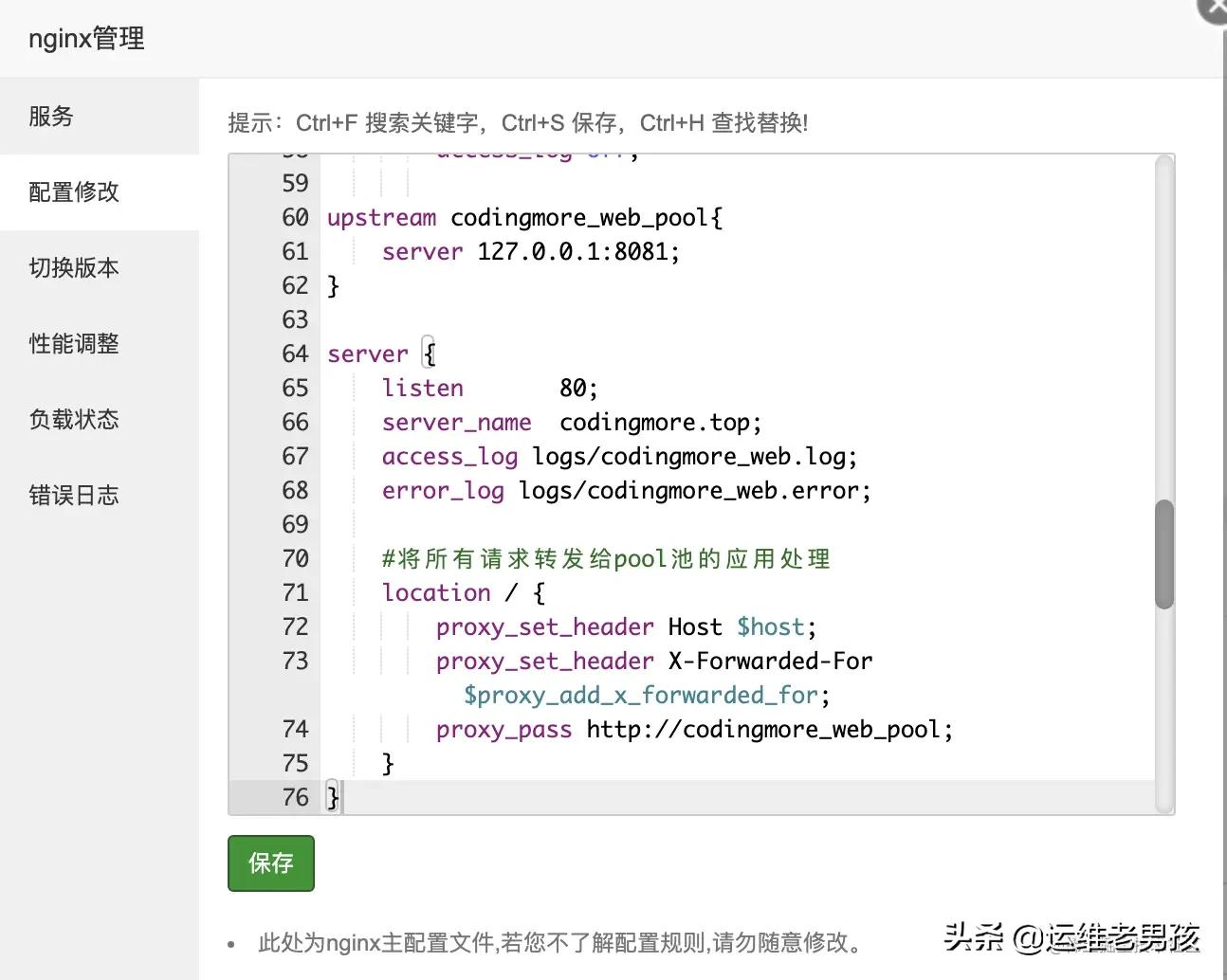Click the server 127.0.0.1:8081 line
1227x980 pixels.
point(529,251)
